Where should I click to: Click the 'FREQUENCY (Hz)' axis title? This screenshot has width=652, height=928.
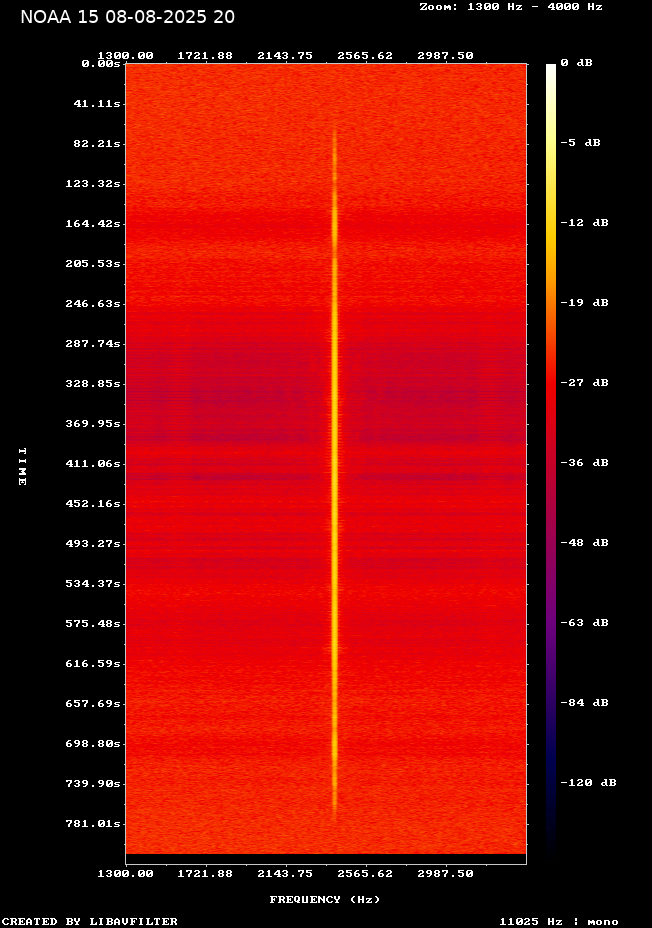325,900
